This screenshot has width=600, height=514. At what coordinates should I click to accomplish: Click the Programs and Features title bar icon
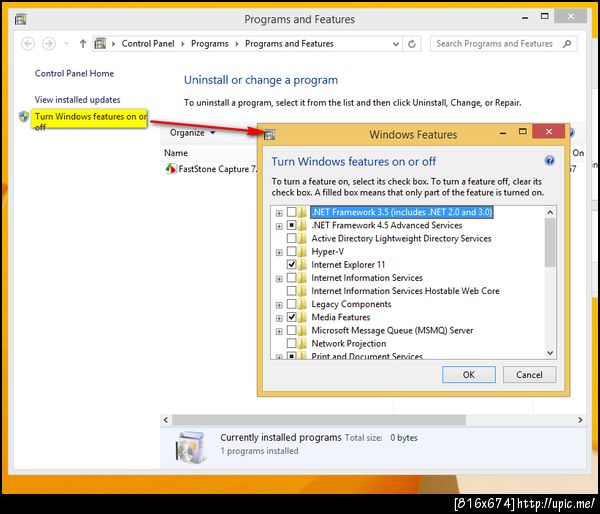pos(20,19)
